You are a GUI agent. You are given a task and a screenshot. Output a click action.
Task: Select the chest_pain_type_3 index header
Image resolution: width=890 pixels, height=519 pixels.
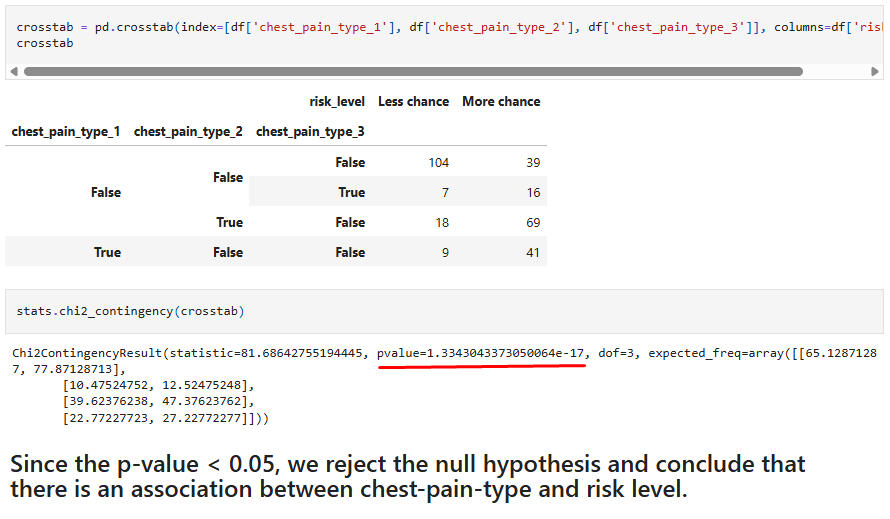[x=310, y=132]
